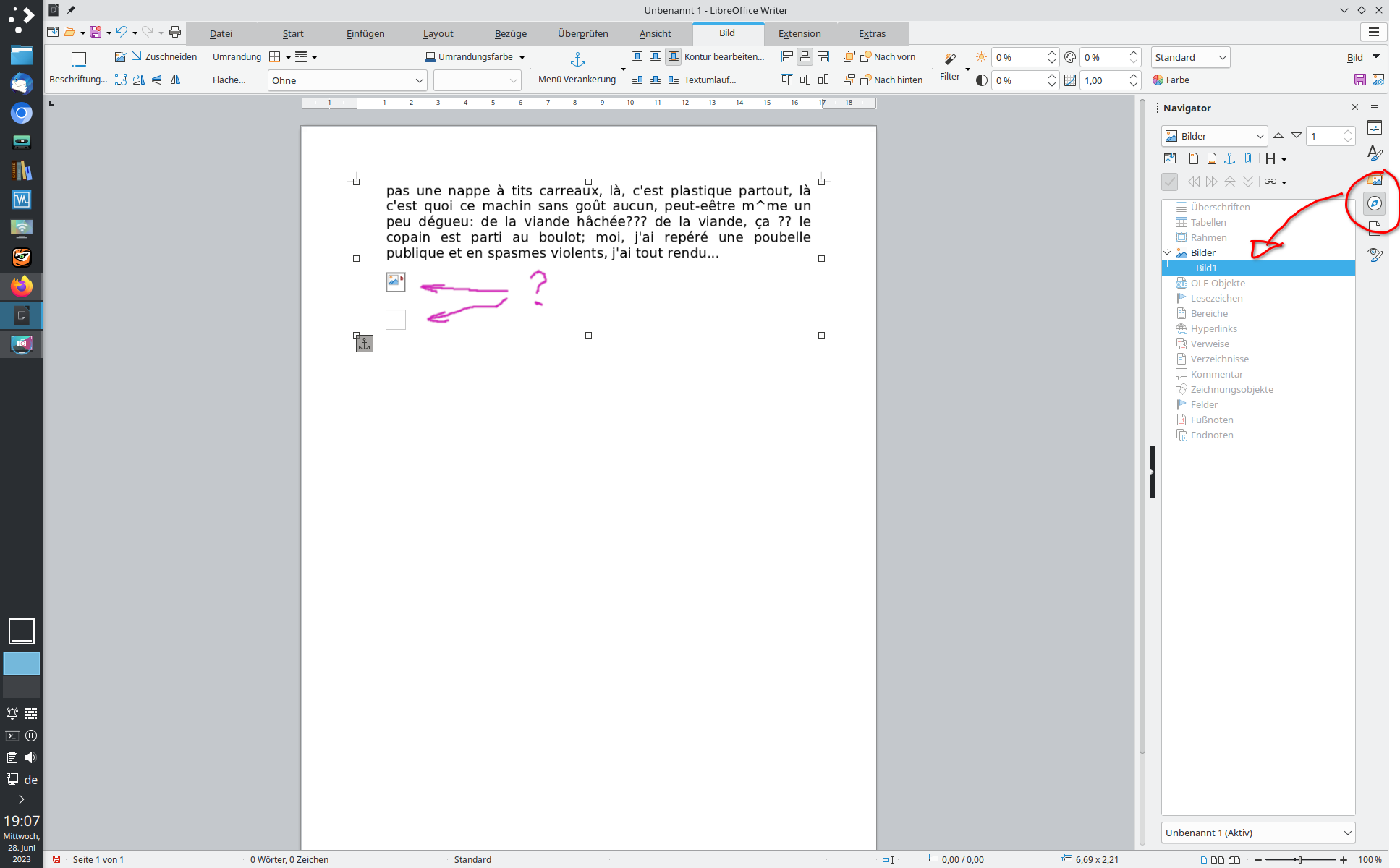Open the Style Inspector sidebar icon
The width and height of the screenshot is (1400, 868).
[1374, 255]
